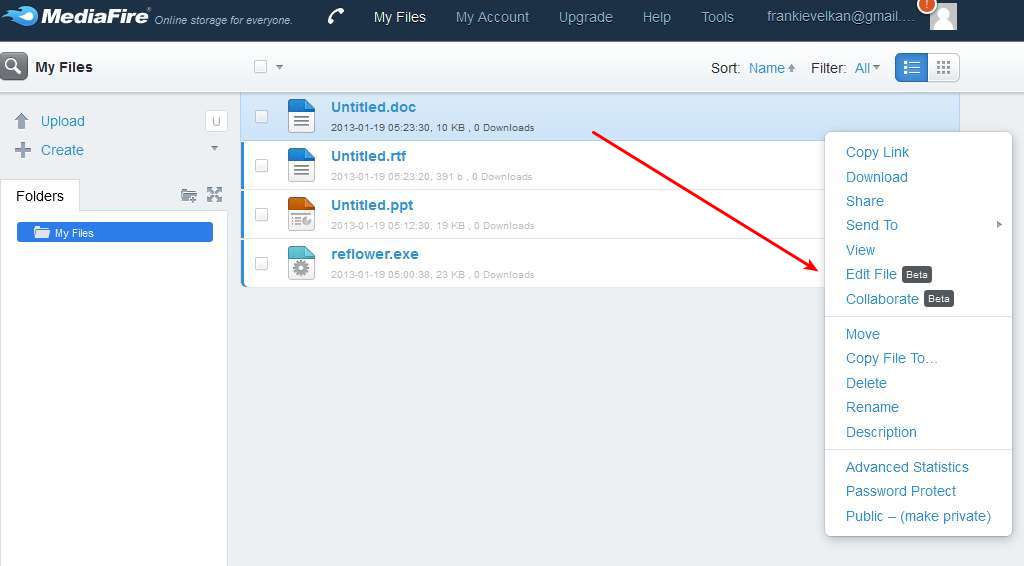Click the My Files page heading
Viewport: 1024px width, 566px height.
click(64, 67)
